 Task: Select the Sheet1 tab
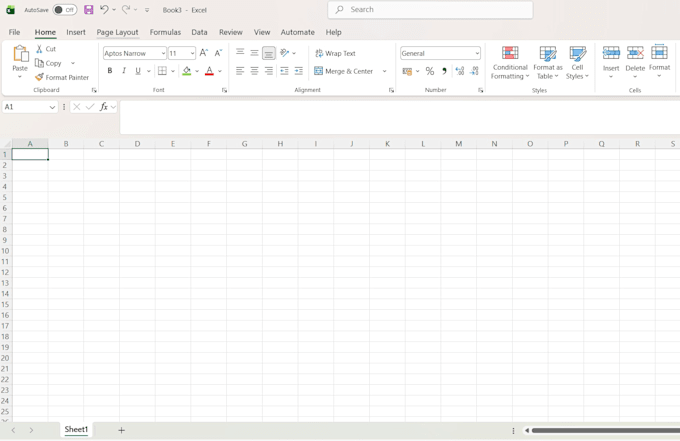(76, 429)
